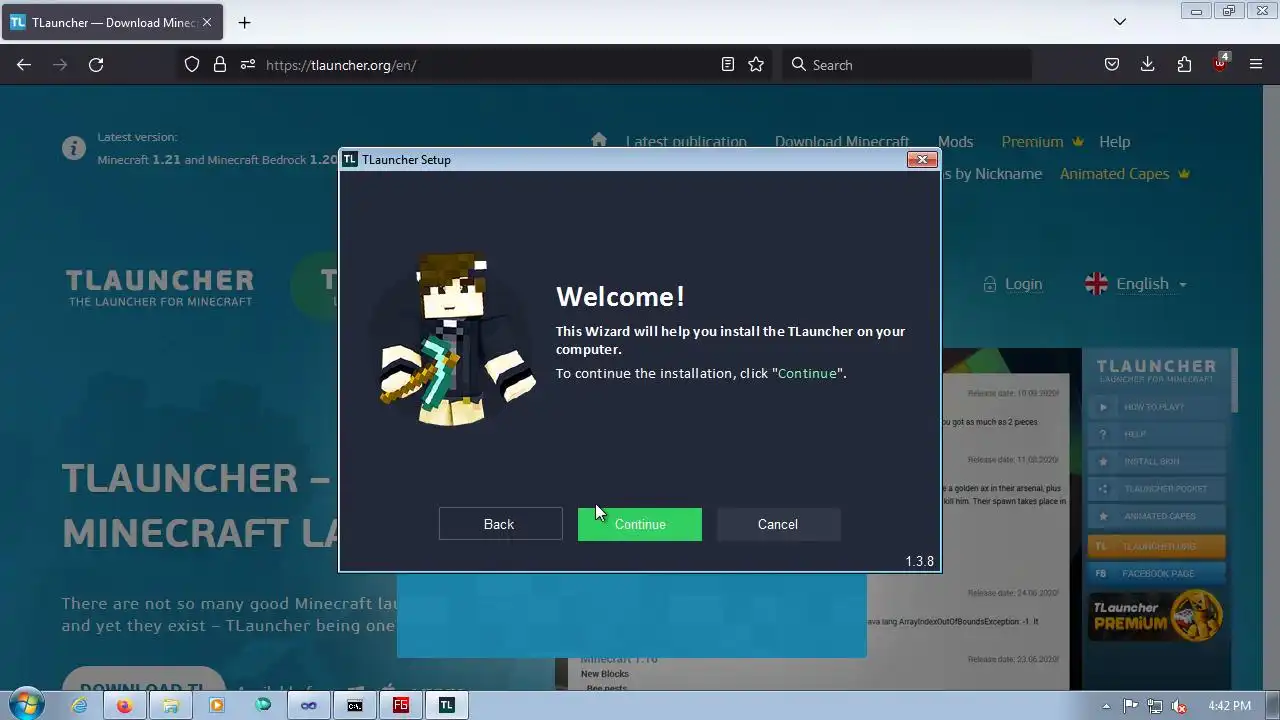Click the TLauncher Premium banner
1280x720 pixels.
[1156, 616]
